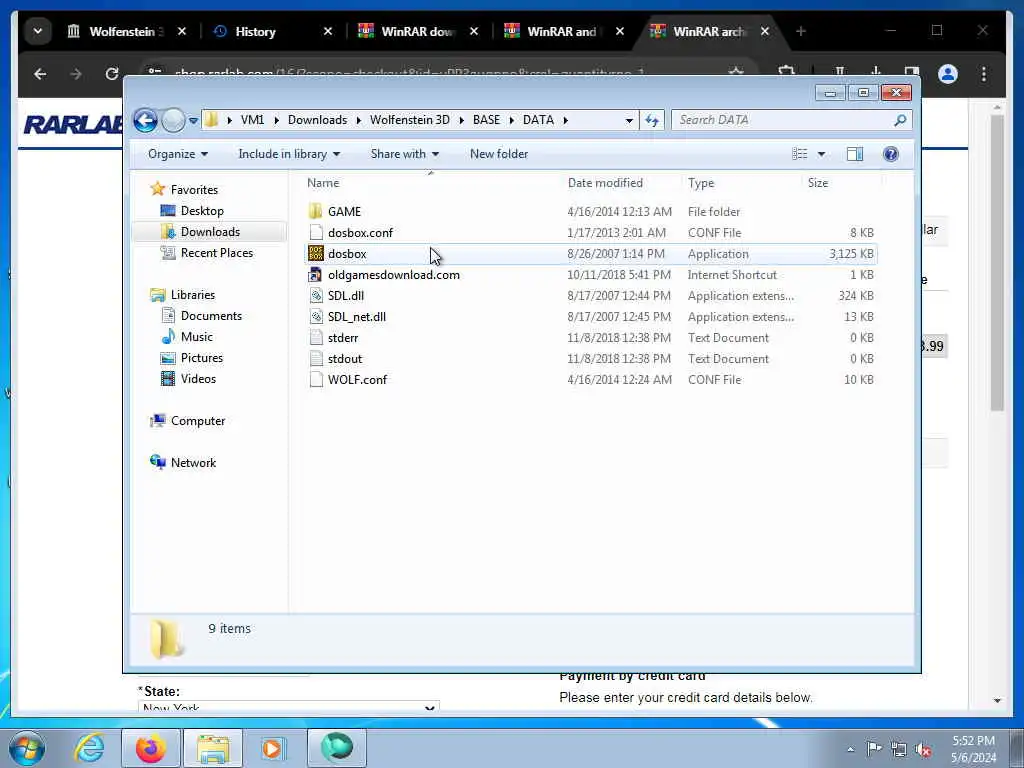Change the view with the views icon

(x=800, y=153)
